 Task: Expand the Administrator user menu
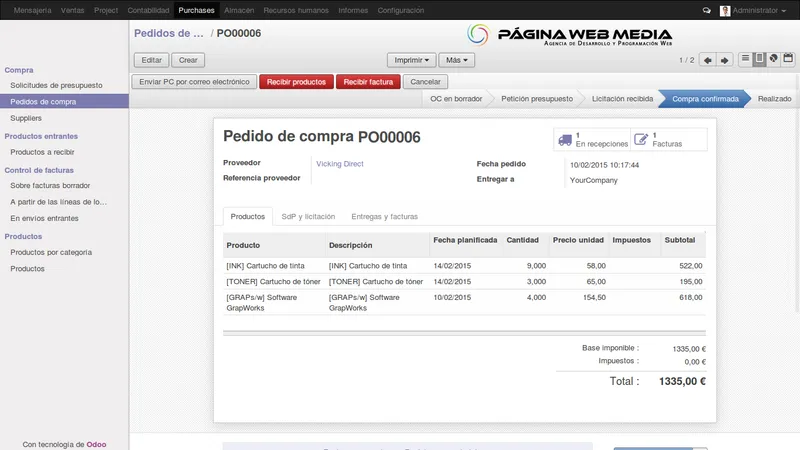click(x=759, y=10)
